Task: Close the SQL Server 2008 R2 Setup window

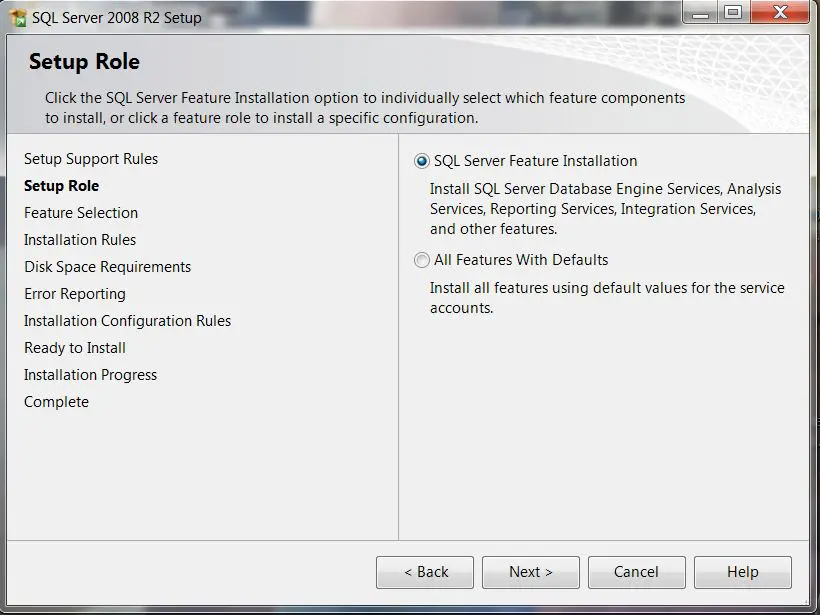Action: point(782,12)
